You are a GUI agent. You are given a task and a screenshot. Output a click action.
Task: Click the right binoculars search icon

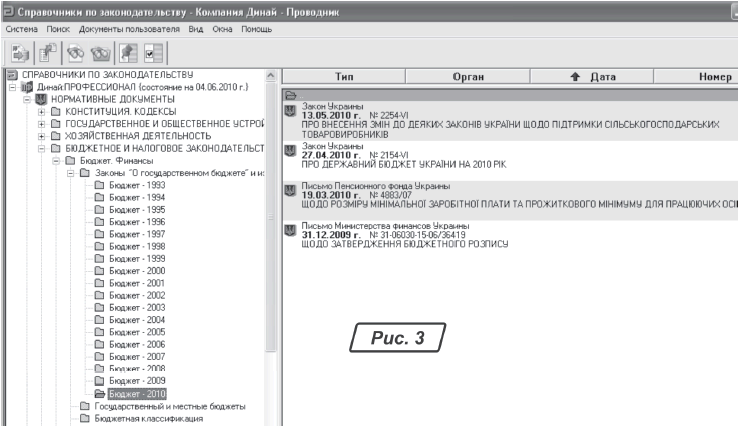(x=101, y=53)
